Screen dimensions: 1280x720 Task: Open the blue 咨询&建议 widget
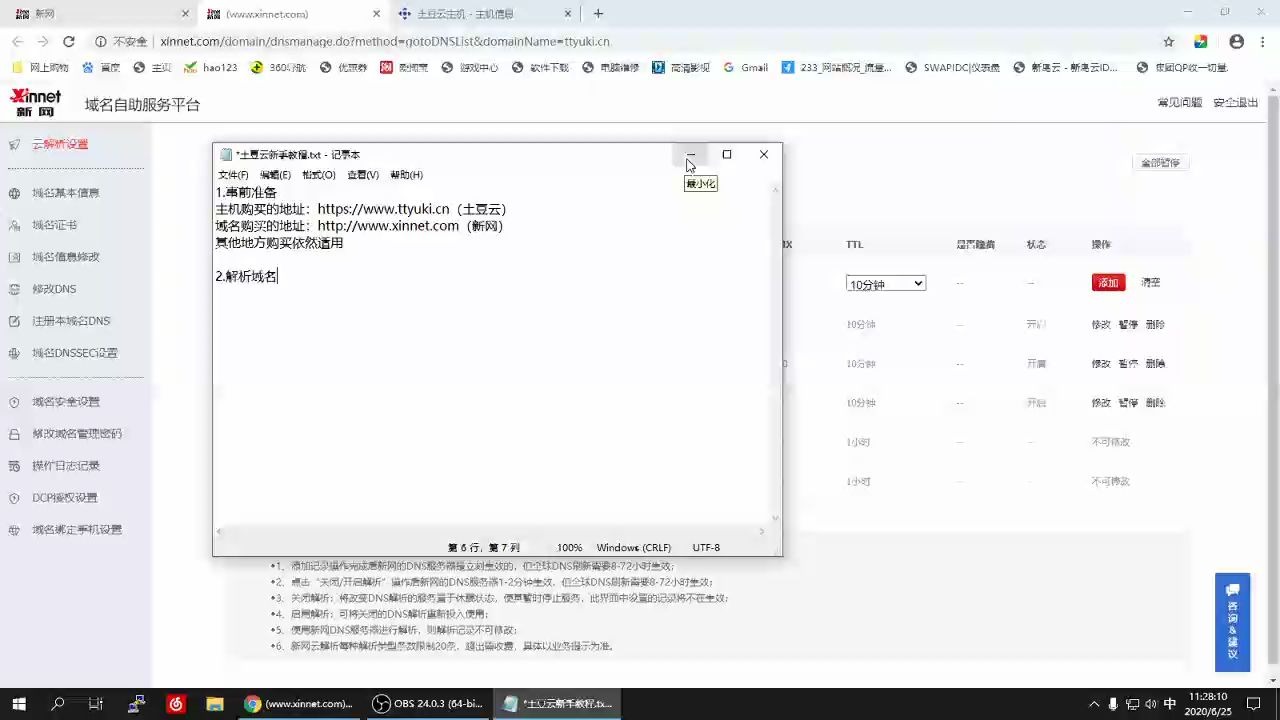click(1233, 622)
